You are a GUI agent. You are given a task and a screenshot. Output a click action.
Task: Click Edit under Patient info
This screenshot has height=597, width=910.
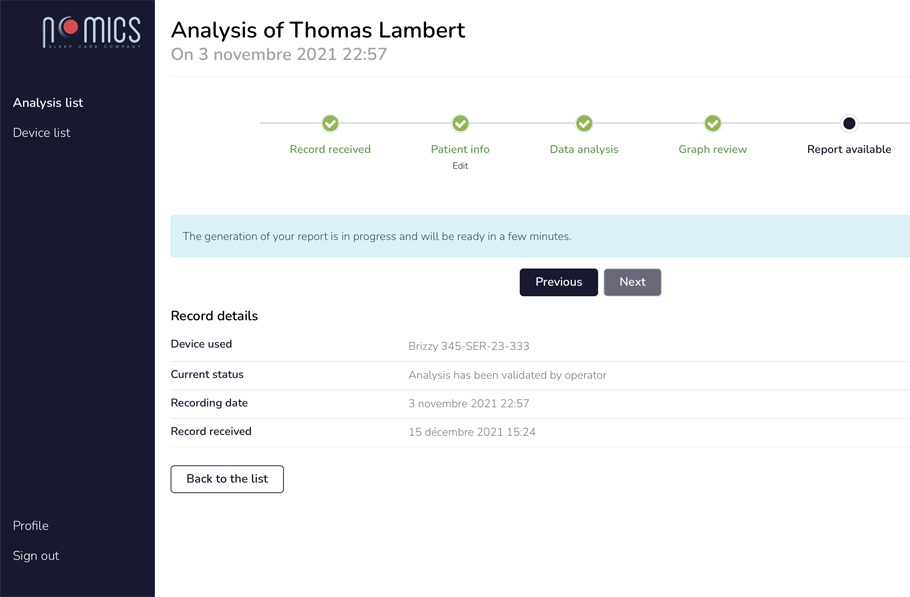460,166
